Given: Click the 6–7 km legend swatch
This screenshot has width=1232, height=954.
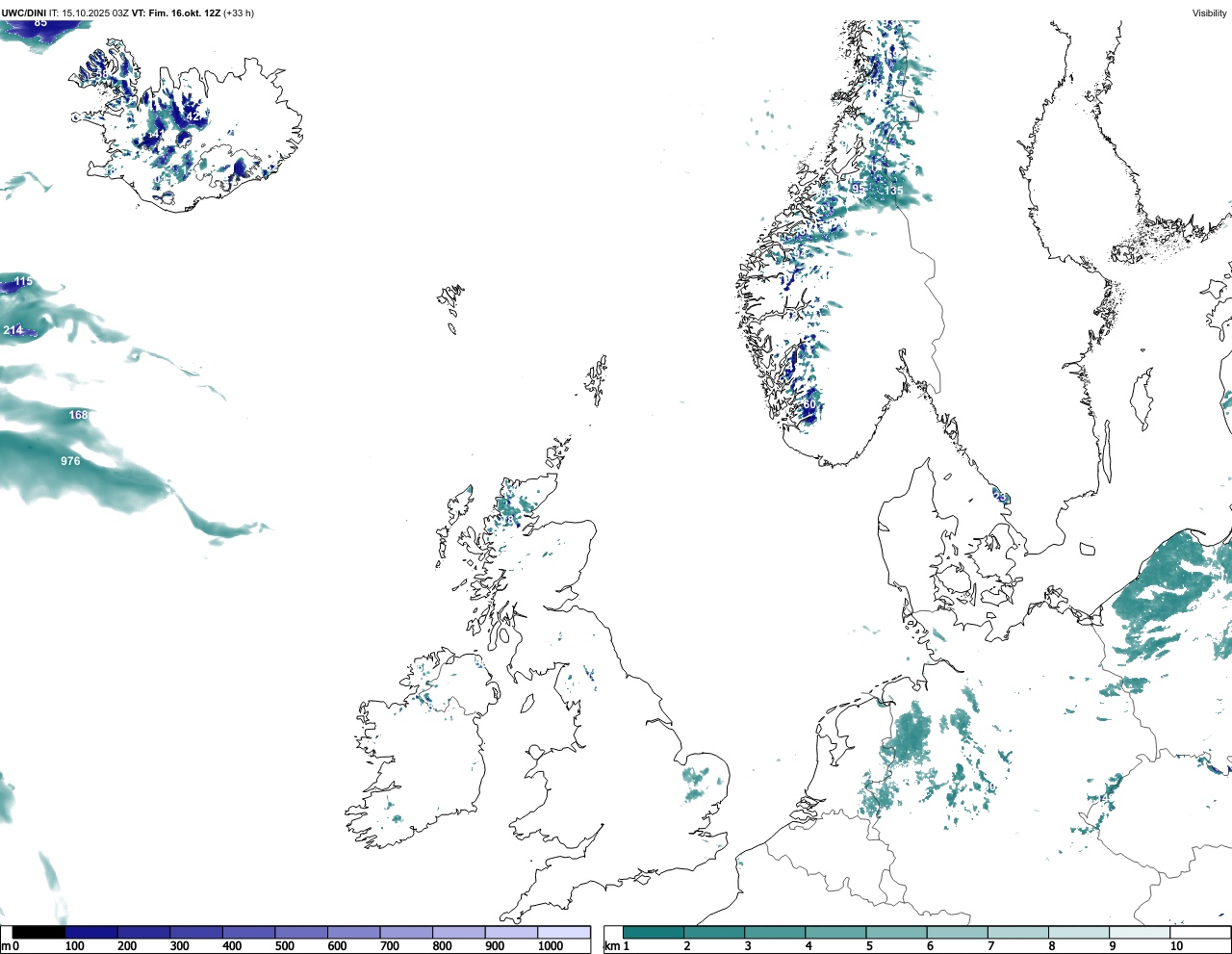Looking at the screenshot, I should (957, 932).
